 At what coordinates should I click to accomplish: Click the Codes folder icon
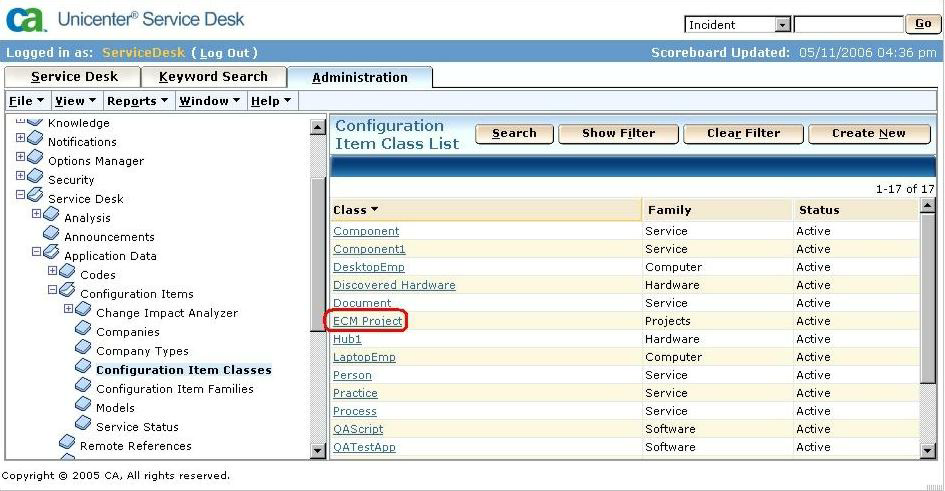68,272
